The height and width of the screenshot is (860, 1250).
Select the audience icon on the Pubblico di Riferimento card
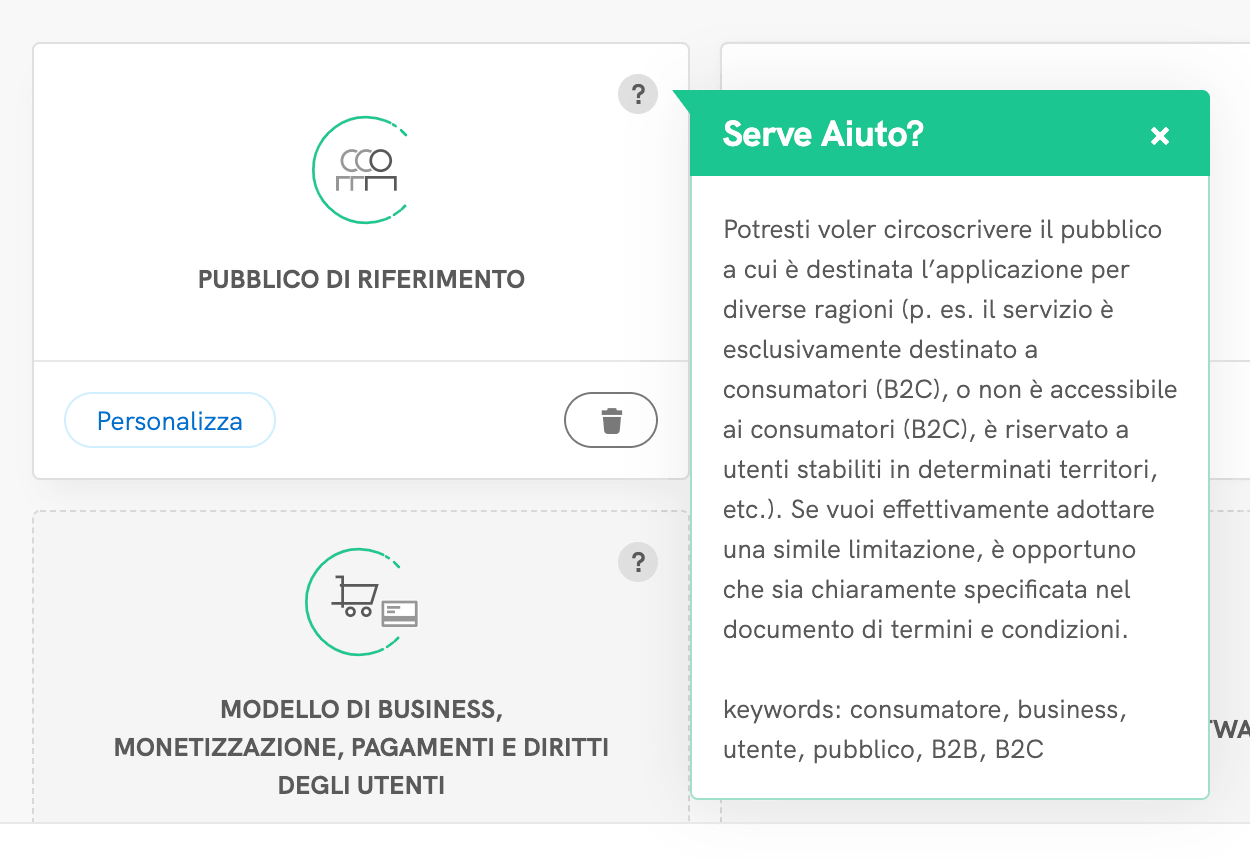361,170
